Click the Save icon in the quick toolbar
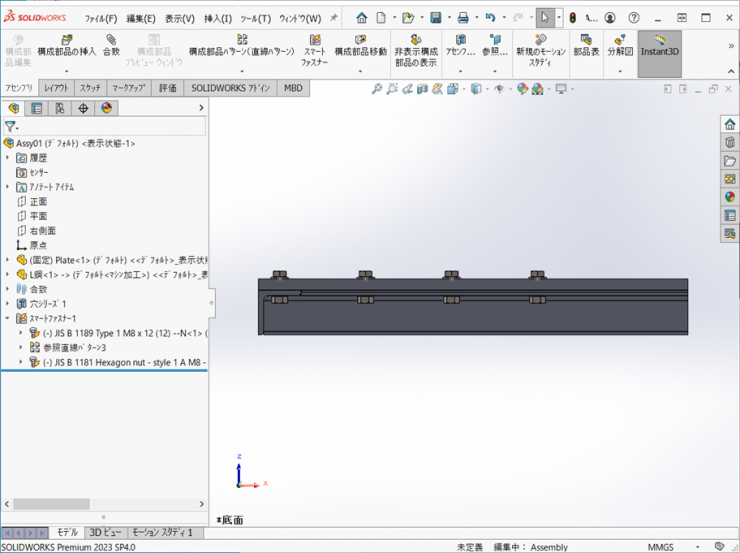 (436, 18)
